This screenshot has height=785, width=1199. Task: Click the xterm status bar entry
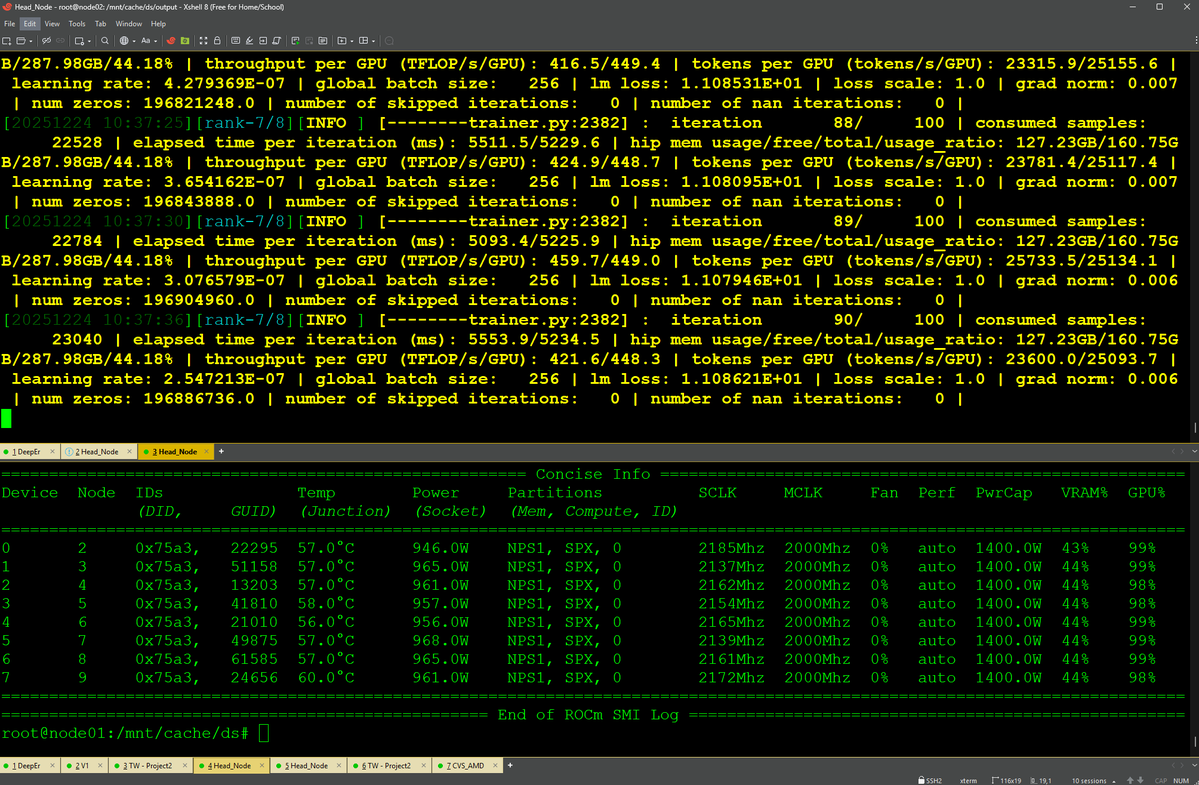(969, 780)
